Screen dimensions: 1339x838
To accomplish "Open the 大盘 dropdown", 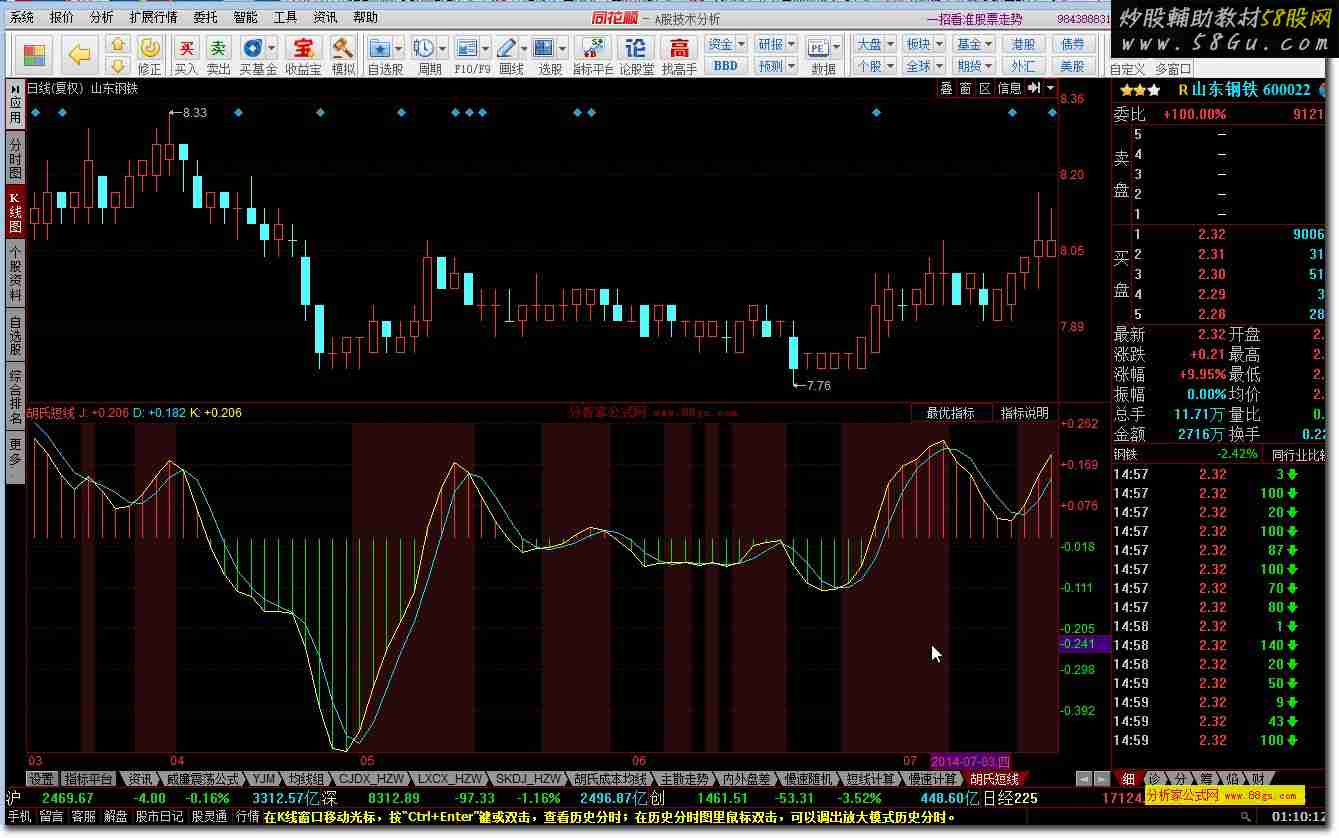I will tap(874, 44).
